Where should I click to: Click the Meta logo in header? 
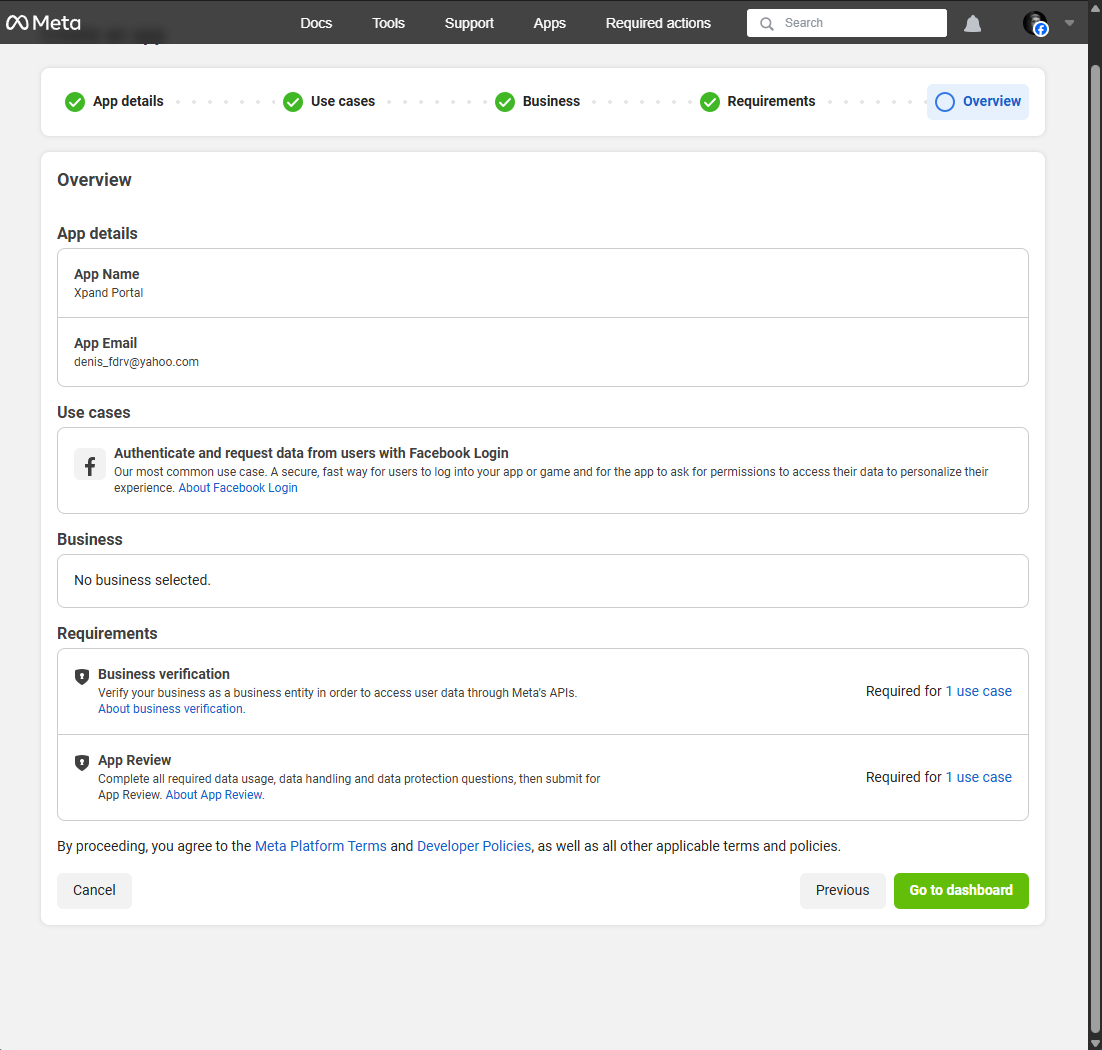tap(44, 23)
